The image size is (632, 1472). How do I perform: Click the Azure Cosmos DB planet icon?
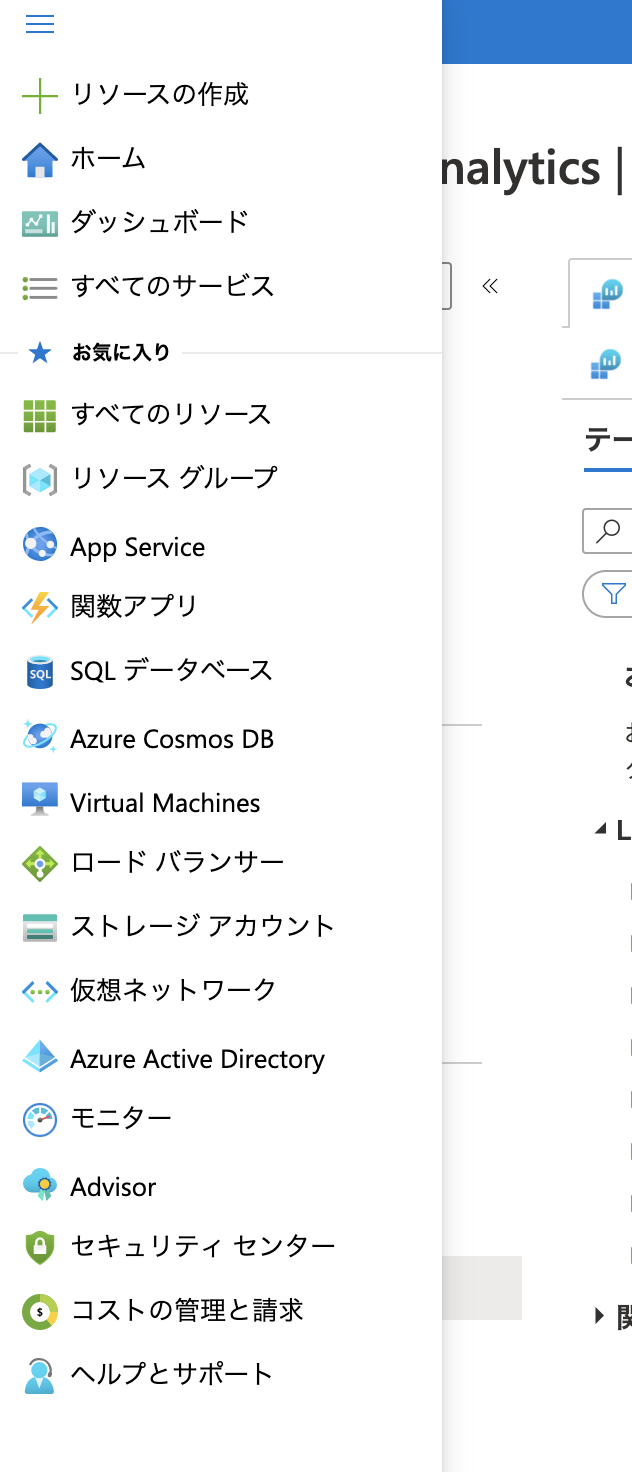[x=40, y=737]
